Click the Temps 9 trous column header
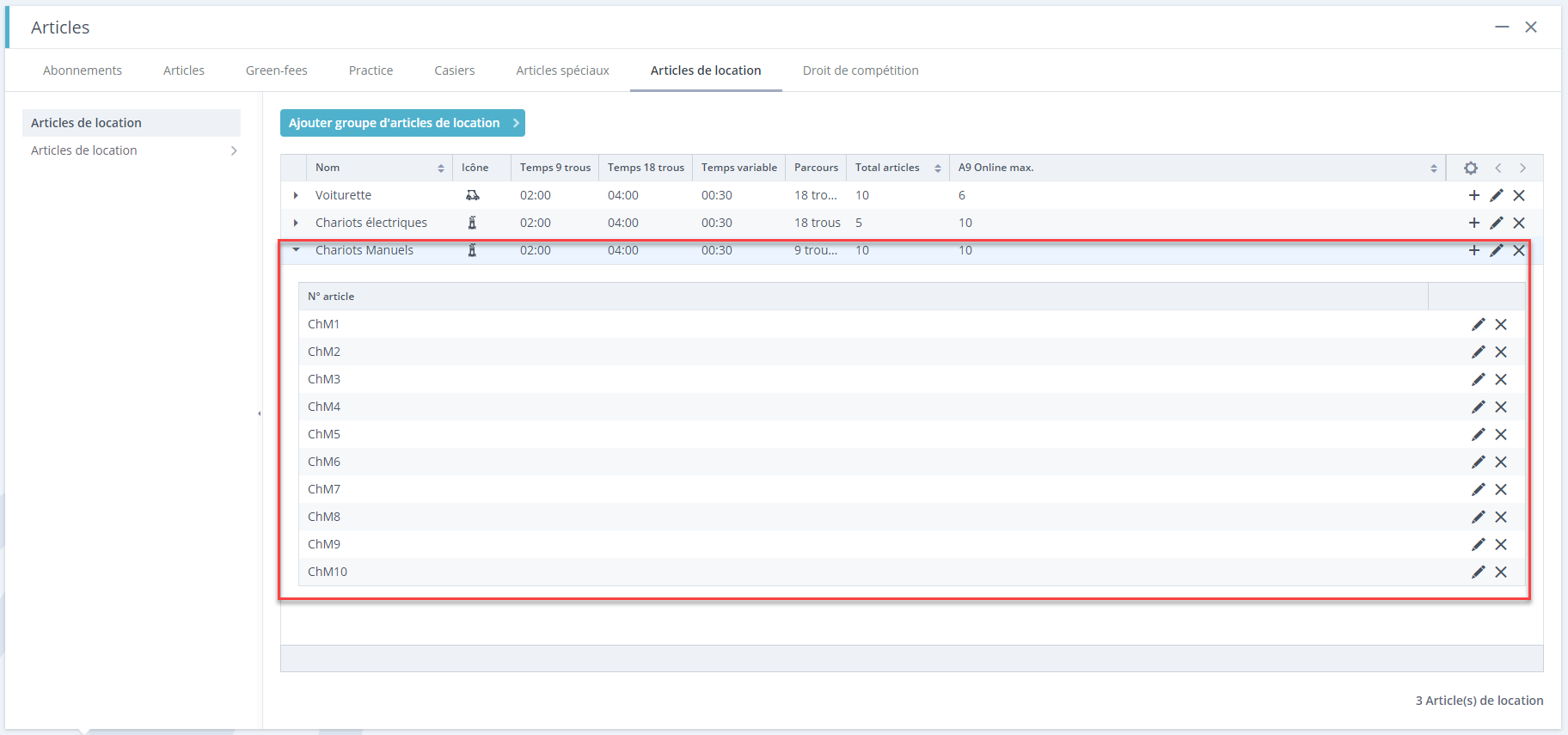1568x735 pixels. [555, 168]
